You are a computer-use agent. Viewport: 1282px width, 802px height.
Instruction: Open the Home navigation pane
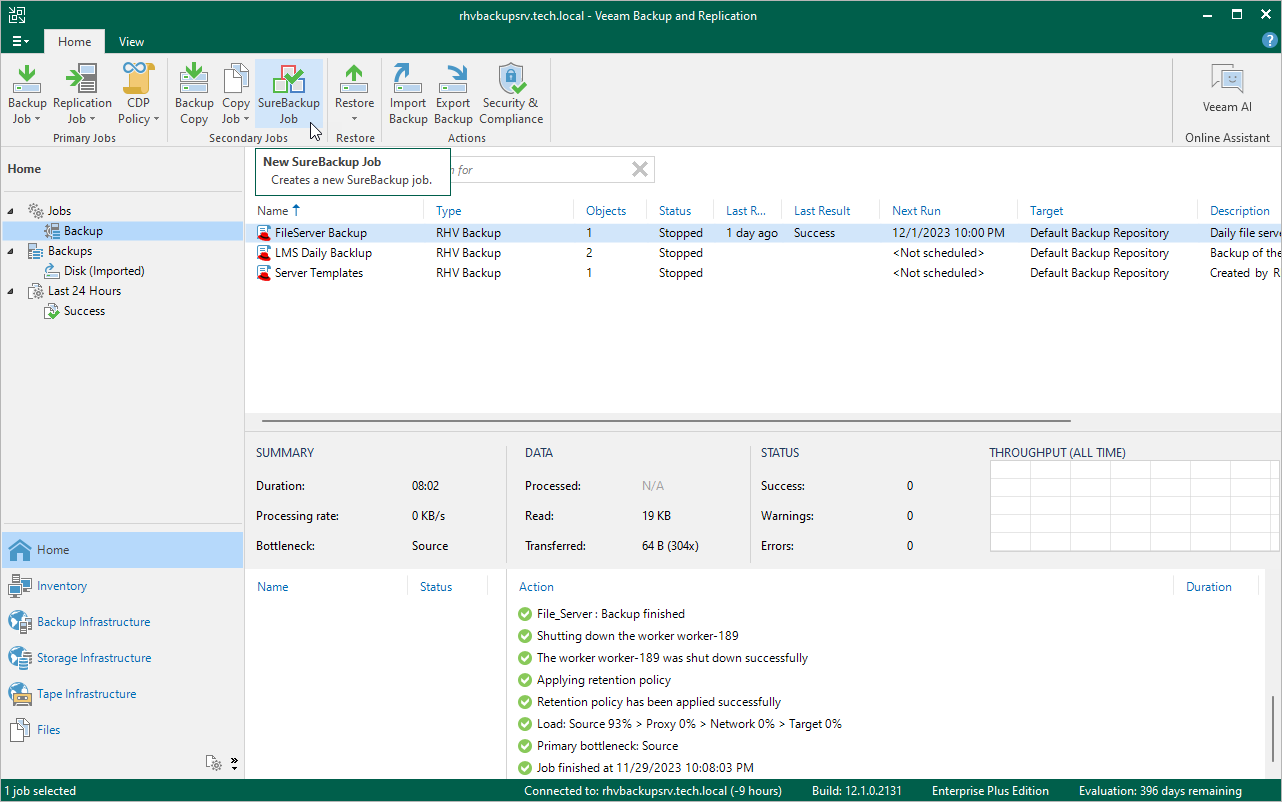122,550
